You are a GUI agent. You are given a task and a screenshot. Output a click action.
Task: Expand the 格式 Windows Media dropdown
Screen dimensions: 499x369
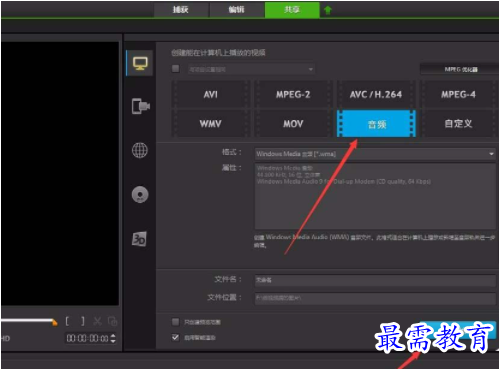[x=375, y=154]
